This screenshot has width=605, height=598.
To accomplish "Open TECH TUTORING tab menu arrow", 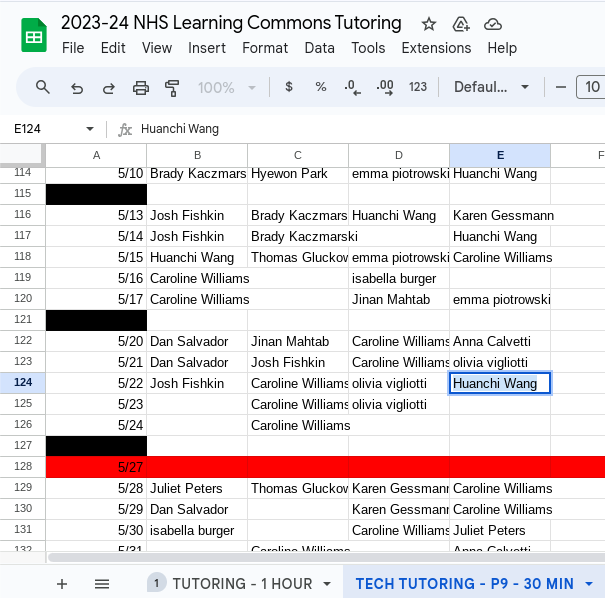I will [x=589, y=584].
